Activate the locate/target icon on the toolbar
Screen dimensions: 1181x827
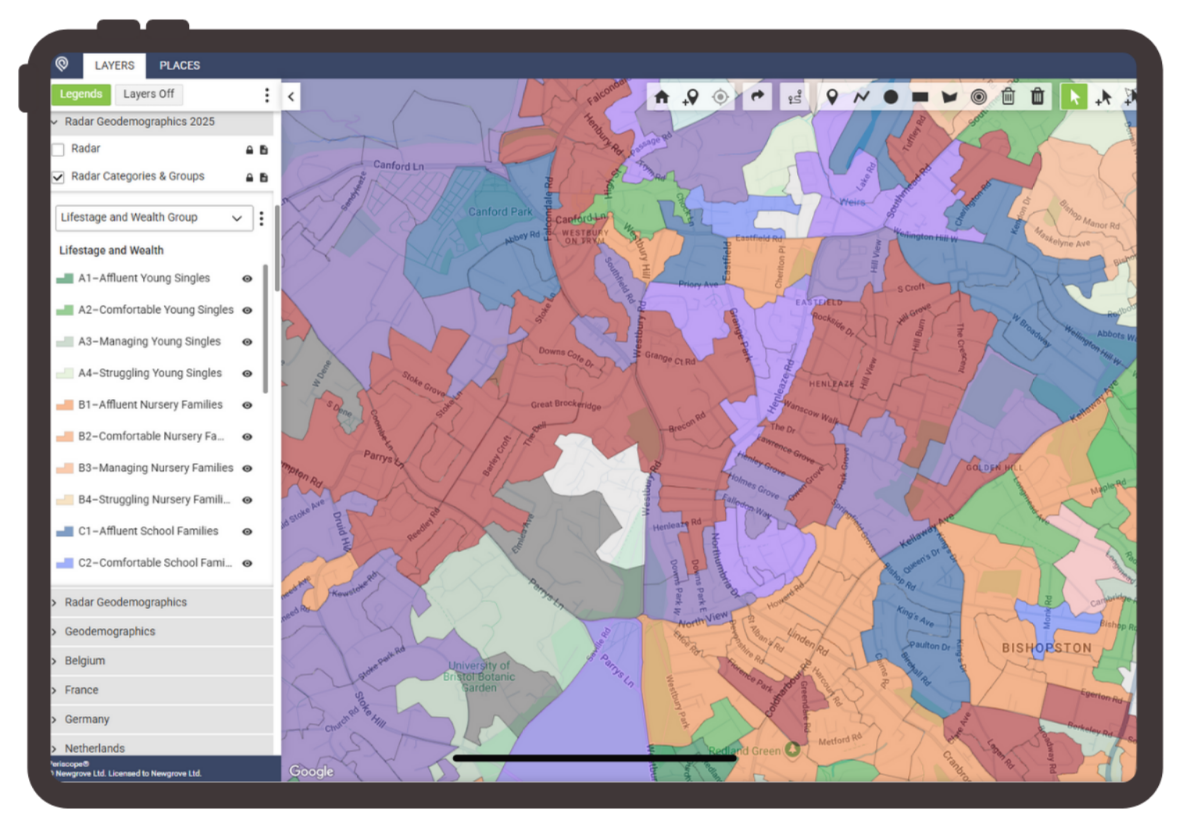click(720, 96)
